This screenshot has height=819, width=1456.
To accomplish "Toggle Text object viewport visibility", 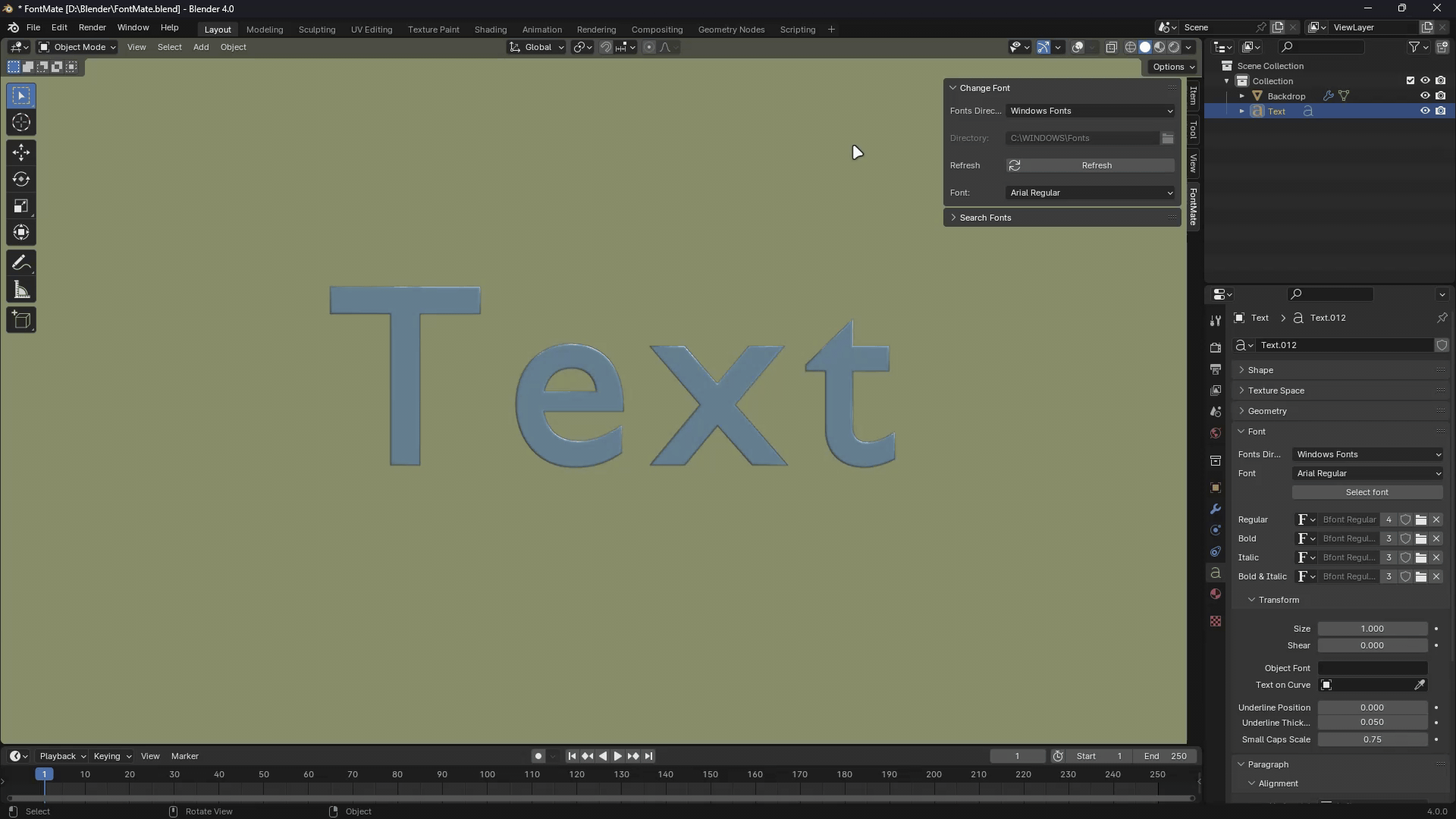I will coord(1425,111).
